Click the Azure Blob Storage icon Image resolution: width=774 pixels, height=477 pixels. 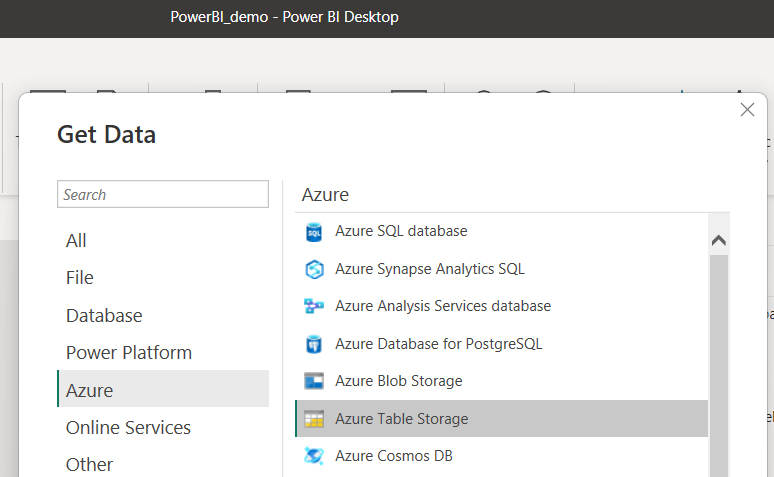click(x=314, y=381)
